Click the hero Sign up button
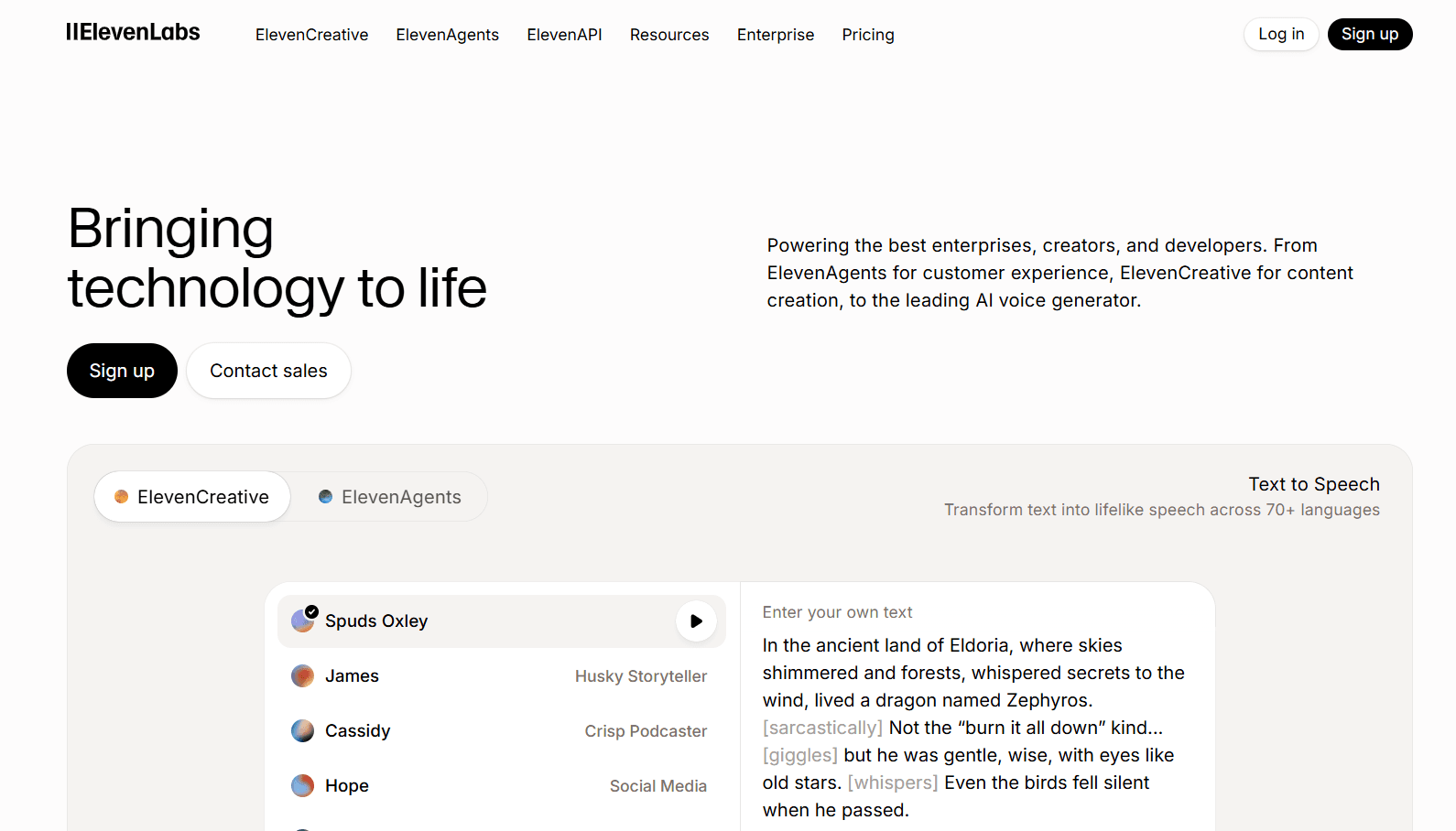 (x=122, y=371)
